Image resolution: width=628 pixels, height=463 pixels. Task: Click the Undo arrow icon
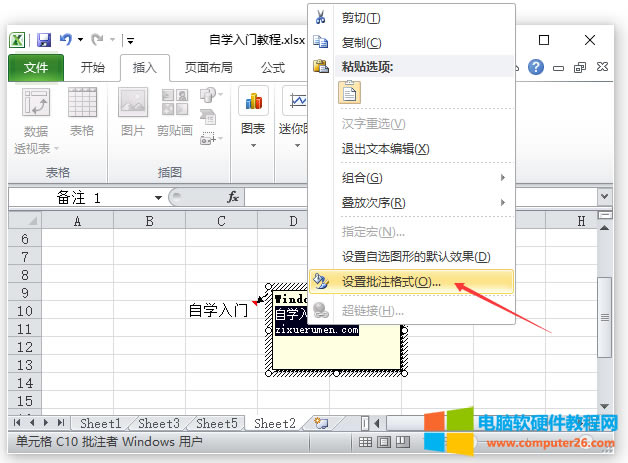[65, 39]
